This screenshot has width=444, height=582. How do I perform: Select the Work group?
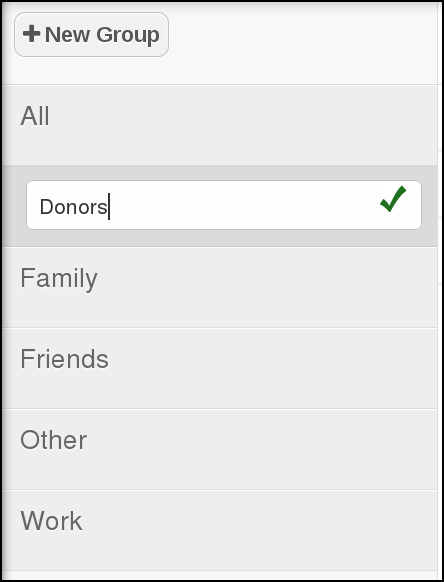[220, 530]
